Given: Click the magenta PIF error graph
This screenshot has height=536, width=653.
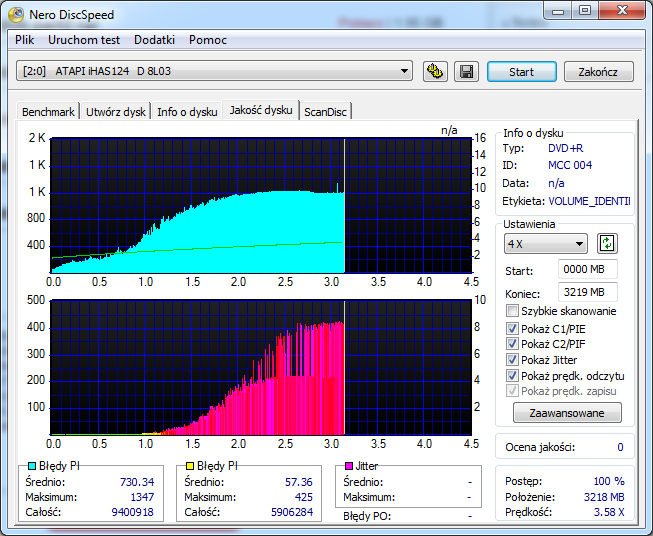Looking at the screenshot, I should [x=261, y=367].
